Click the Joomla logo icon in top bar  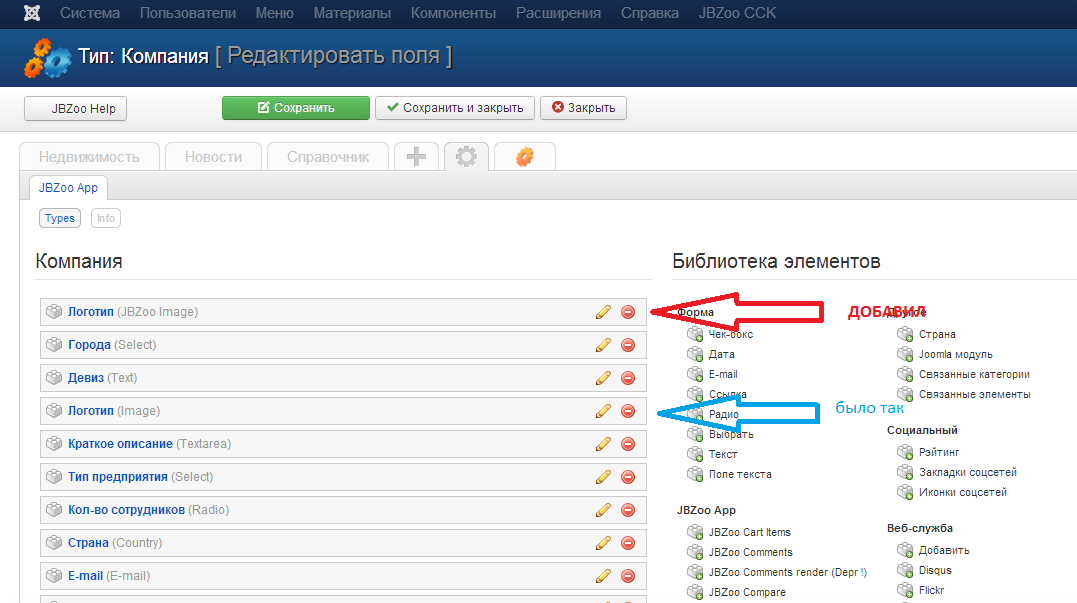click(33, 13)
